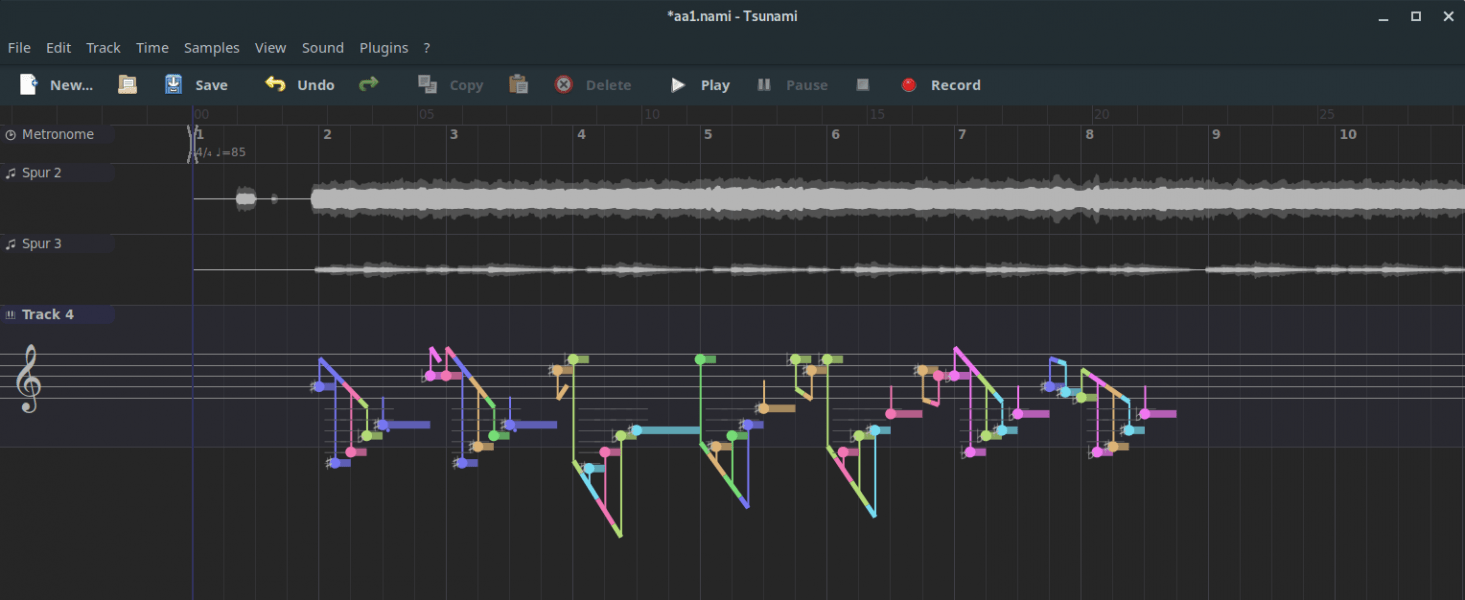
Task: Click the treble clef in Track 4
Action: pos(29,379)
